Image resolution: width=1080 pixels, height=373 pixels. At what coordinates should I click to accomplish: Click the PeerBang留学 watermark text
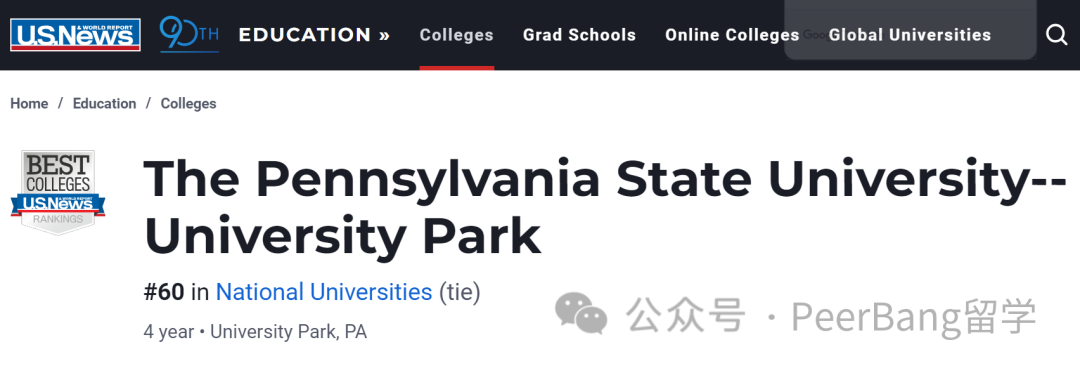point(913,316)
